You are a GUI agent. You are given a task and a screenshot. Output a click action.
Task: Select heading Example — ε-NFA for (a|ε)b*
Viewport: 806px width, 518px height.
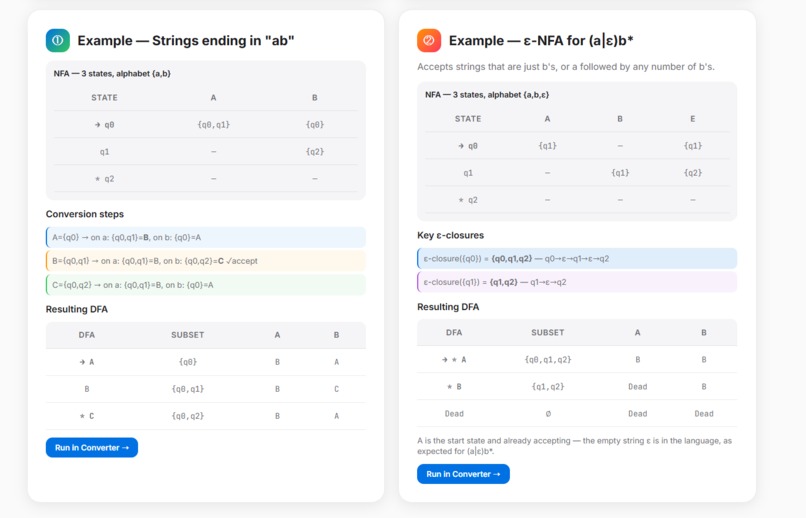pos(541,41)
